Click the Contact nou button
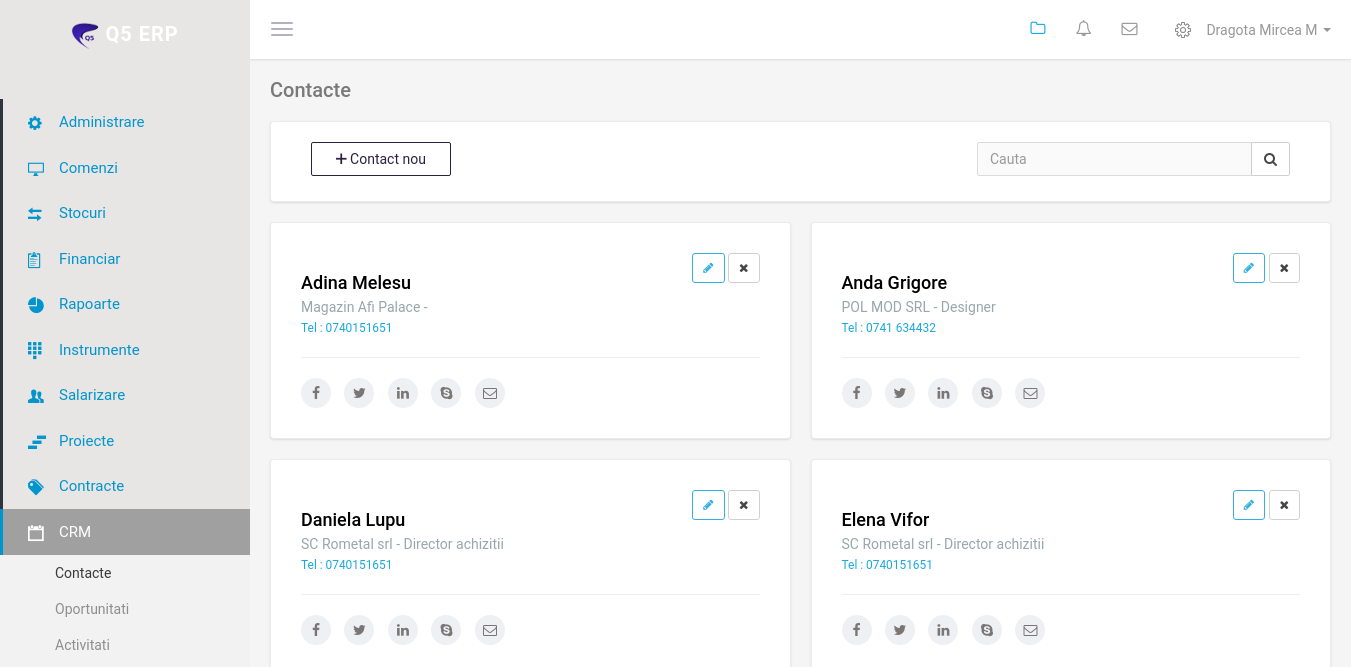This screenshot has height=667, width=1351. 381,159
